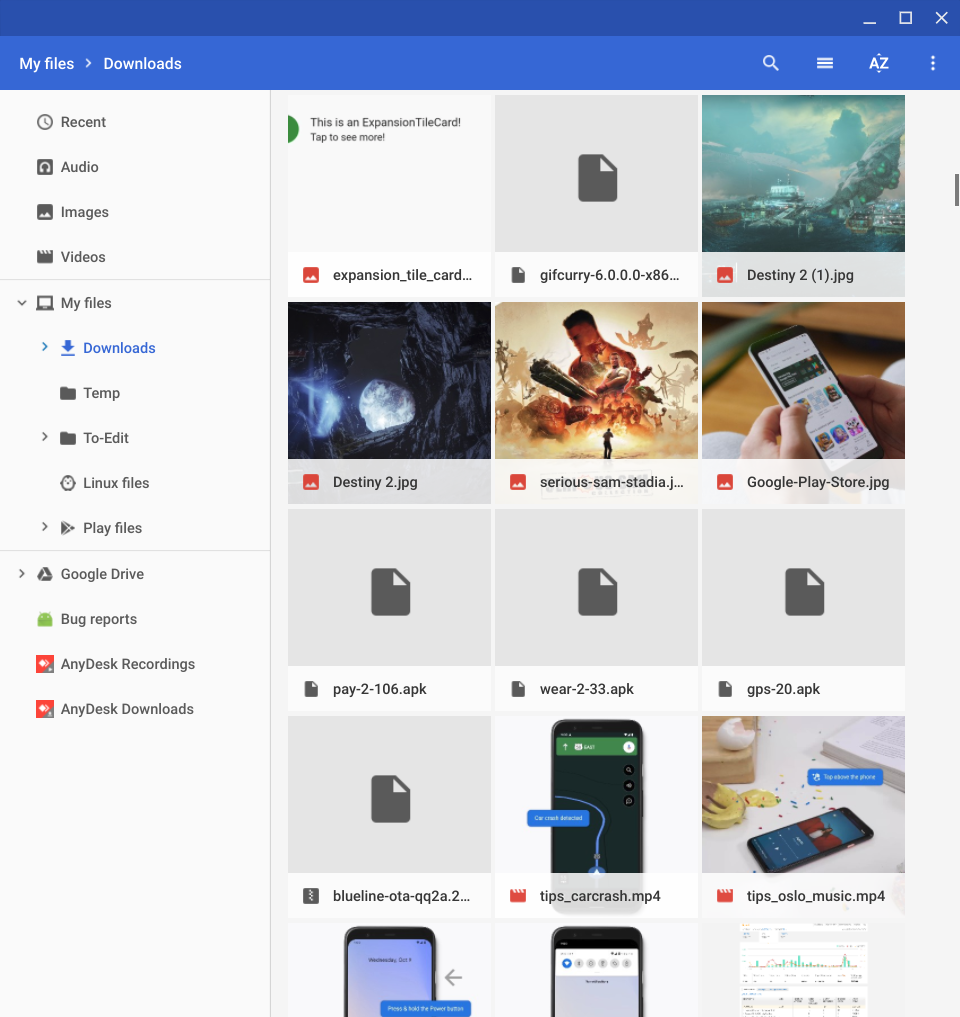This screenshot has width=960, height=1017.
Task: Open the search icon in the toolbar
Action: (x=770, y=62)
